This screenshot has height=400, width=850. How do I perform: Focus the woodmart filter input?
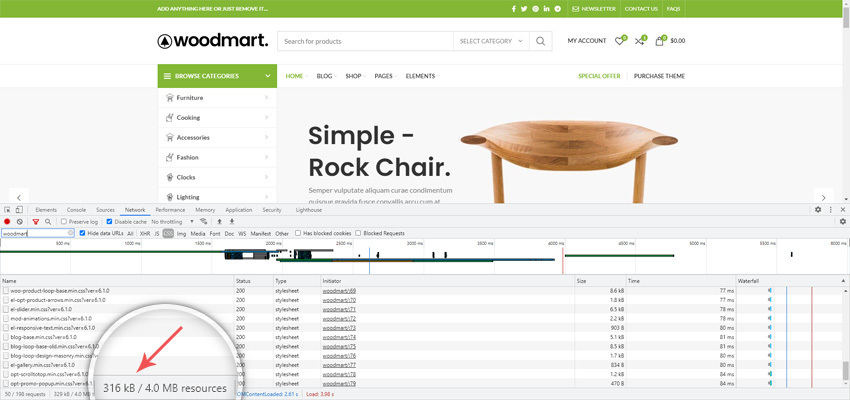(x=36, y=233)
